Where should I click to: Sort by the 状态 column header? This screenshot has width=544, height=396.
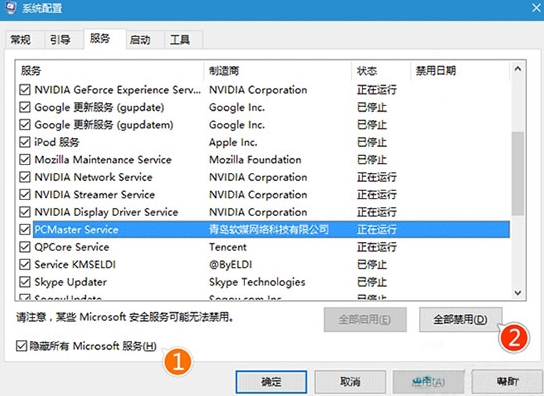pos(381,71)
